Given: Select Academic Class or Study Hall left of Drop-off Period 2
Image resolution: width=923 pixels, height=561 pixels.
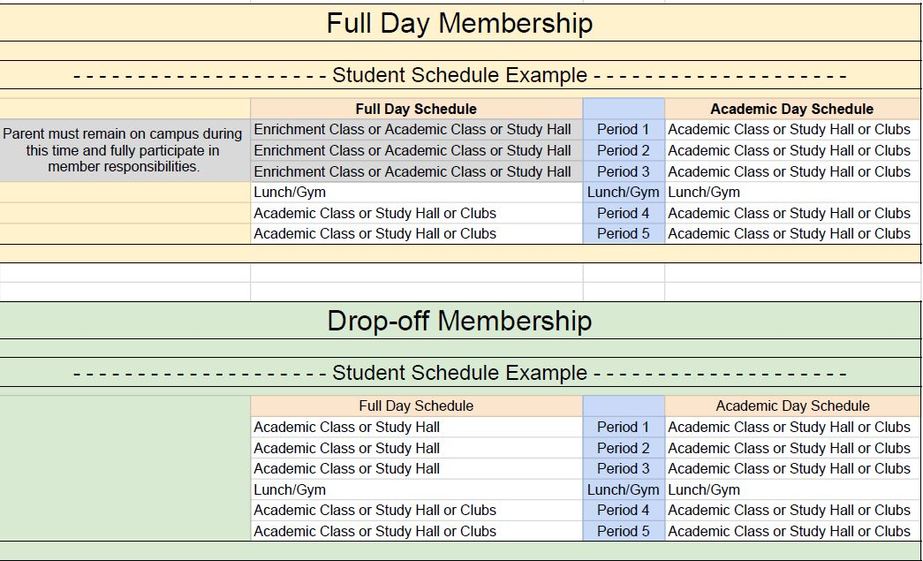Looking at the screenshot, I should 347,448.
